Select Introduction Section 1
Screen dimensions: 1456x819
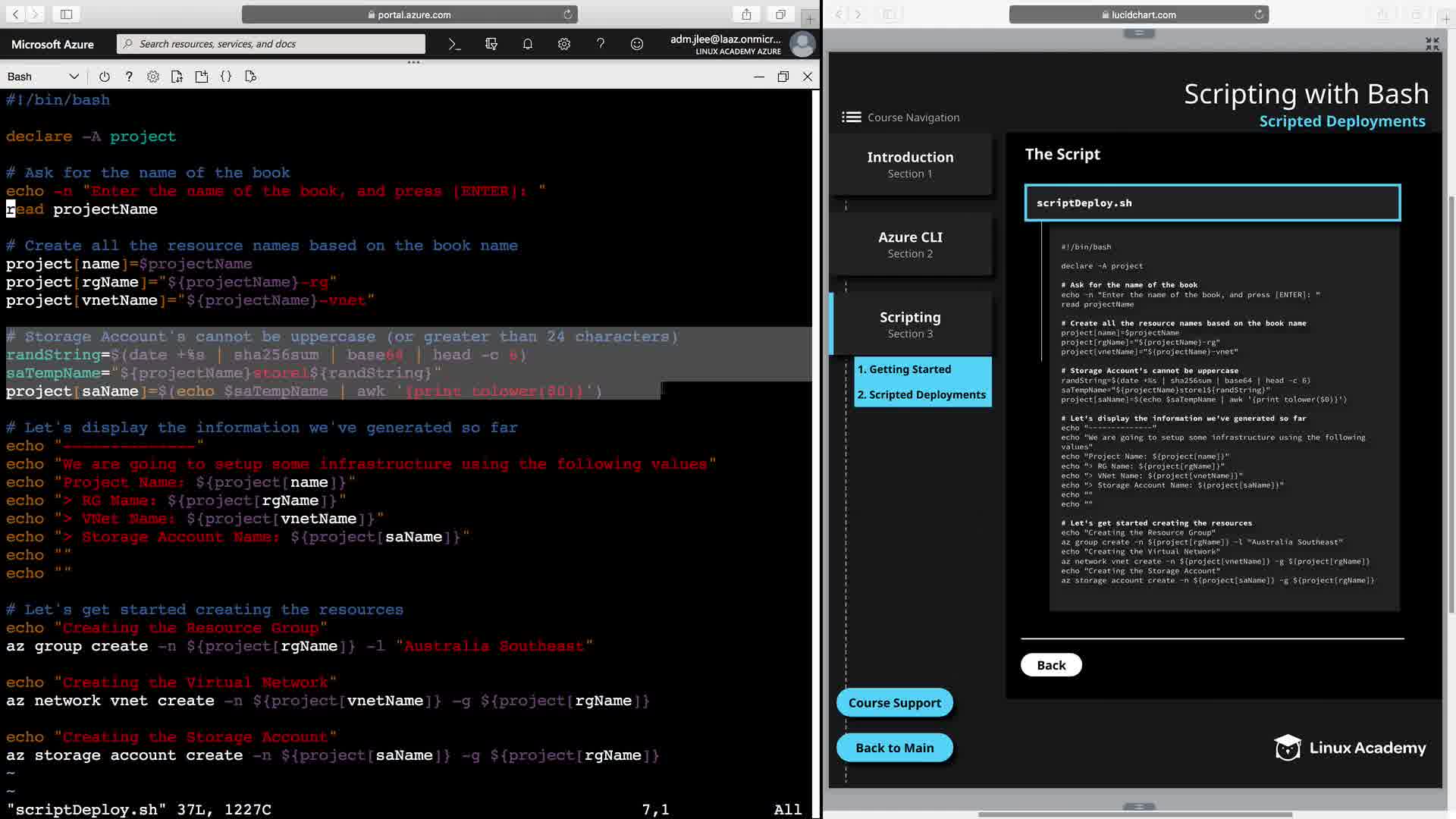[x=910, y=165]
